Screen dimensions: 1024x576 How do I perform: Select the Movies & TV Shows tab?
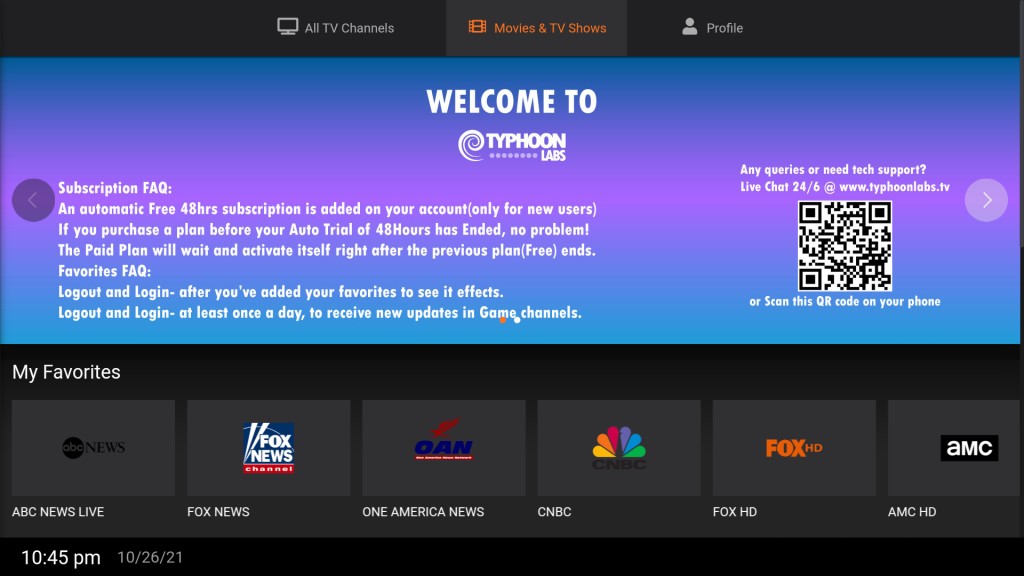click(x=537, y=28)
